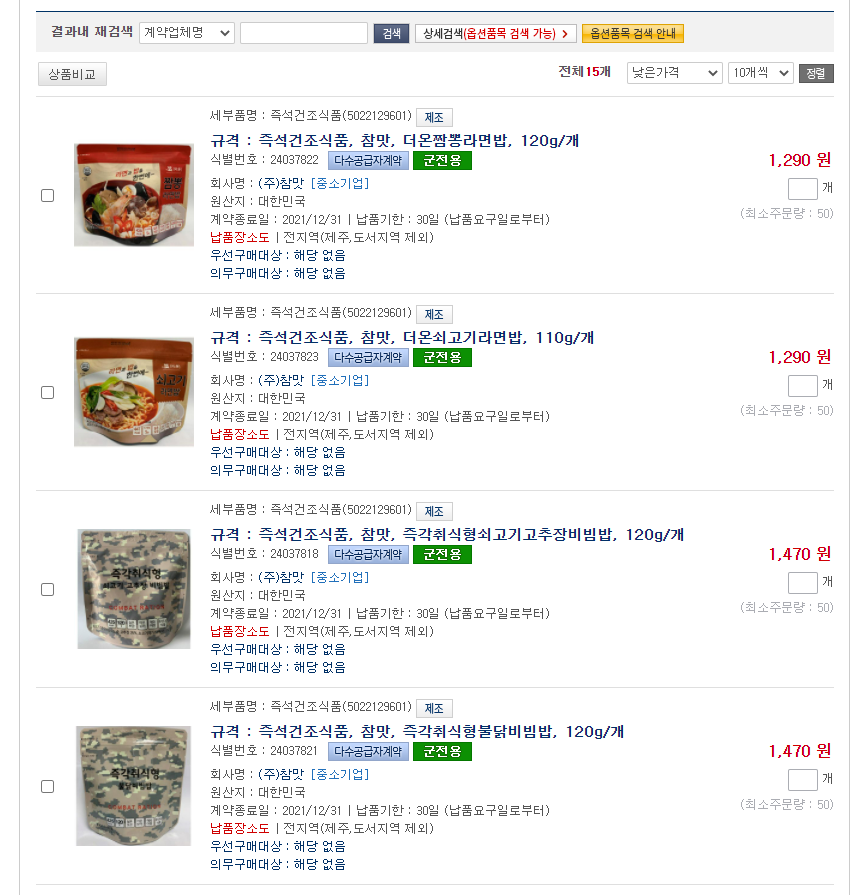The height and width of the screenshot is (895, 863).
Task: Click the 상품비교 compare button
Action: point(72,74)
